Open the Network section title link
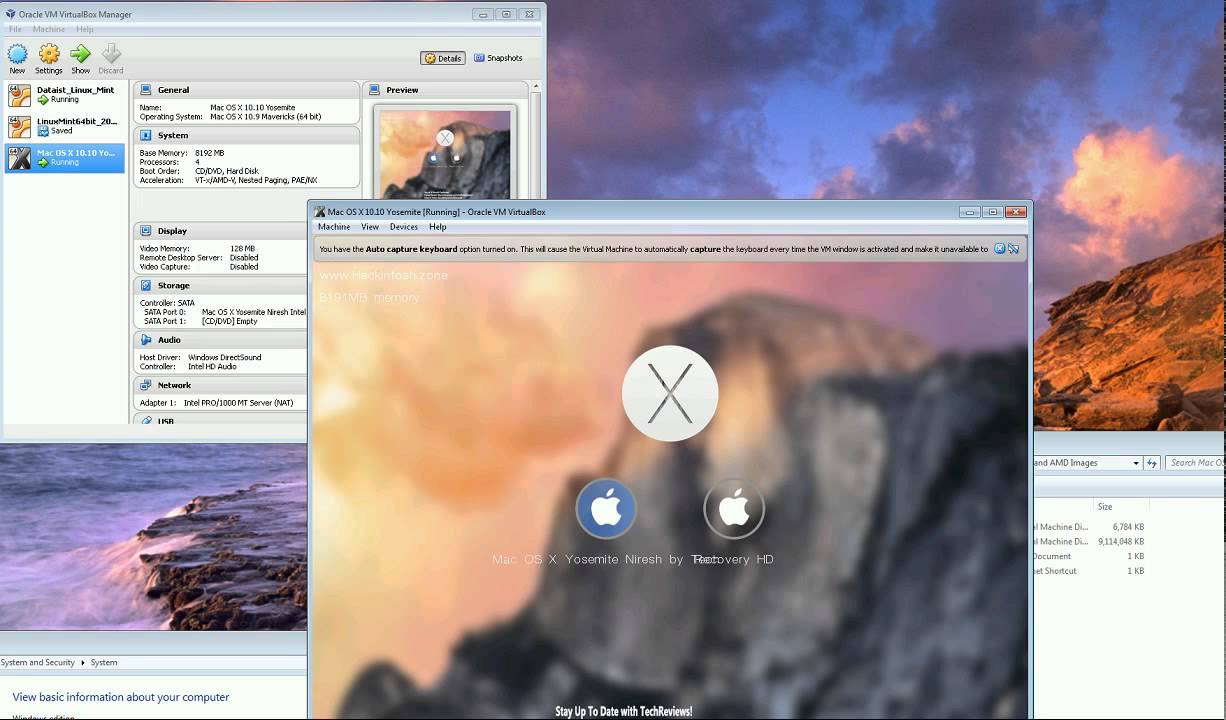The height and width of the screenshot is (720, 1226). pos(174,385)
